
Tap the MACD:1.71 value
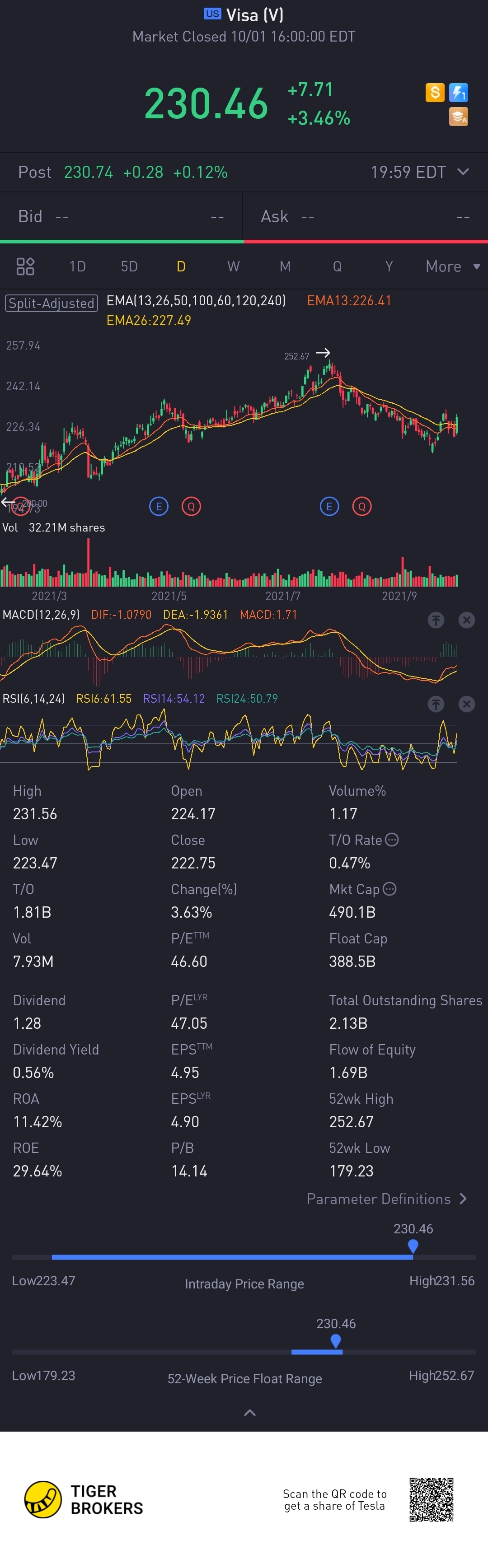pyautogui.click(x=268, y=614)
